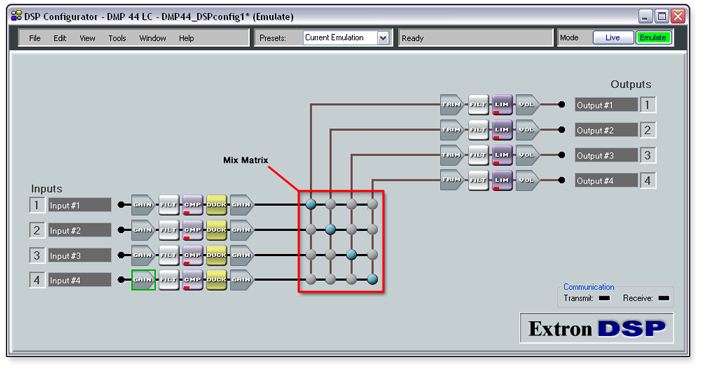Open the FILT block on Input #1
This screenshot has height=370, width=706.
pyautogui.click(x=169, y=205)
